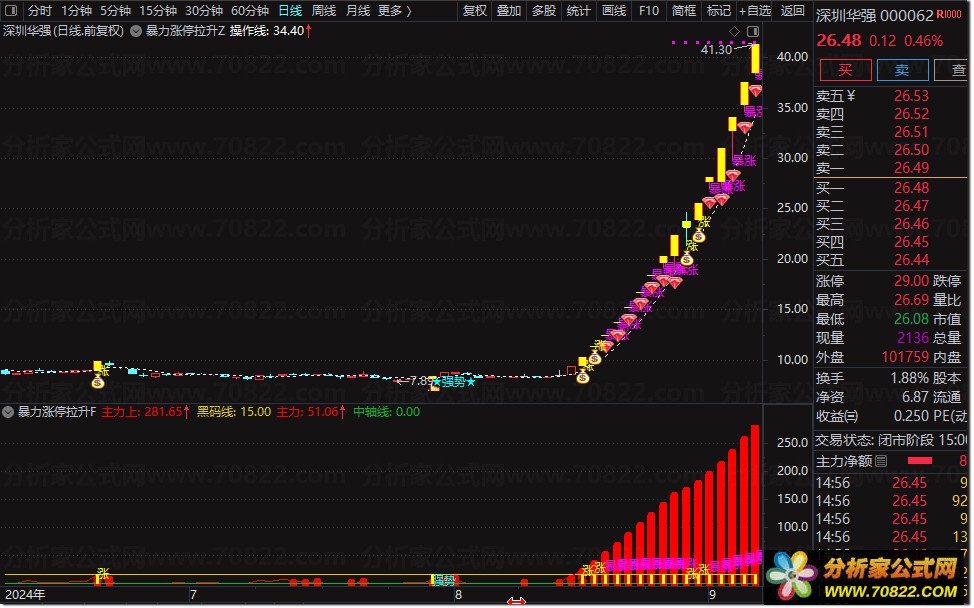Click the 涨停 29.00 limit-up value
The height and width of the screenshot is (608, 974).
911,281
